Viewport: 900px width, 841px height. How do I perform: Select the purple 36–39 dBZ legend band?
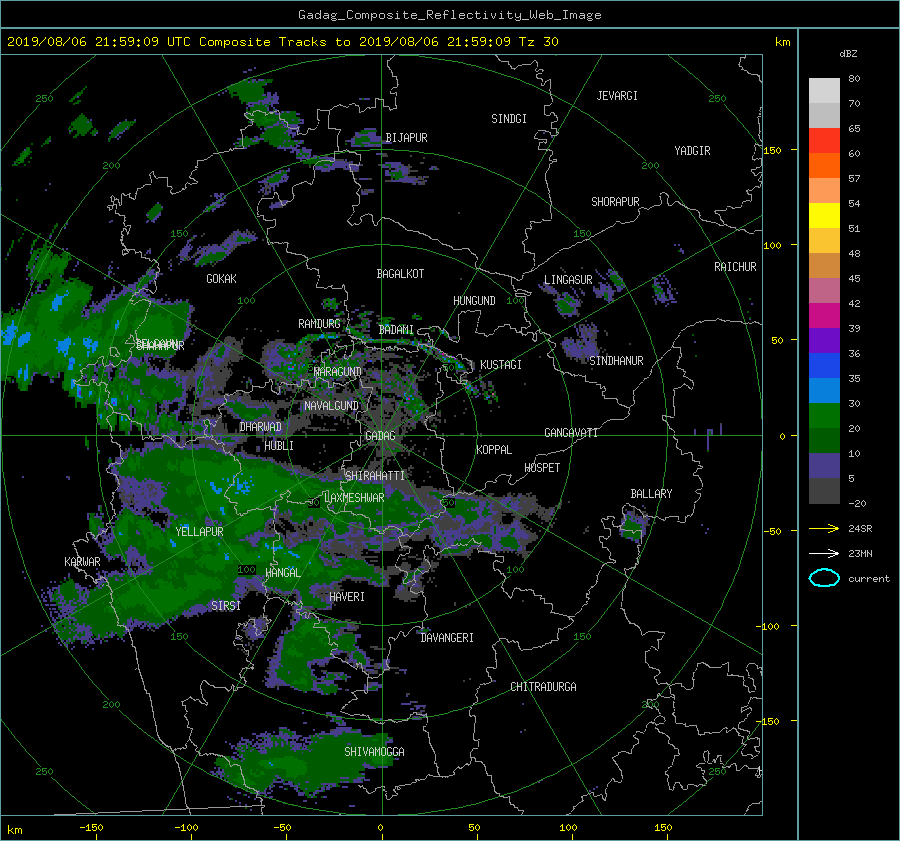824,340
